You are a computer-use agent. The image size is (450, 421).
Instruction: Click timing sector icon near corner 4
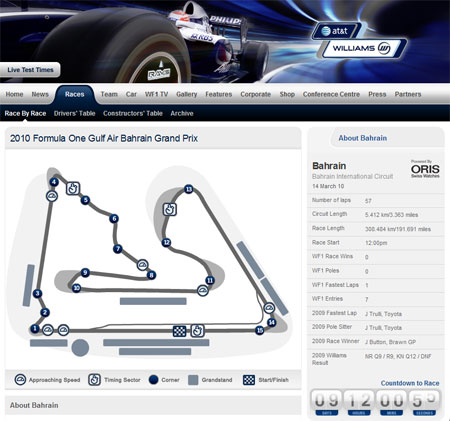[x=73, y=188]
